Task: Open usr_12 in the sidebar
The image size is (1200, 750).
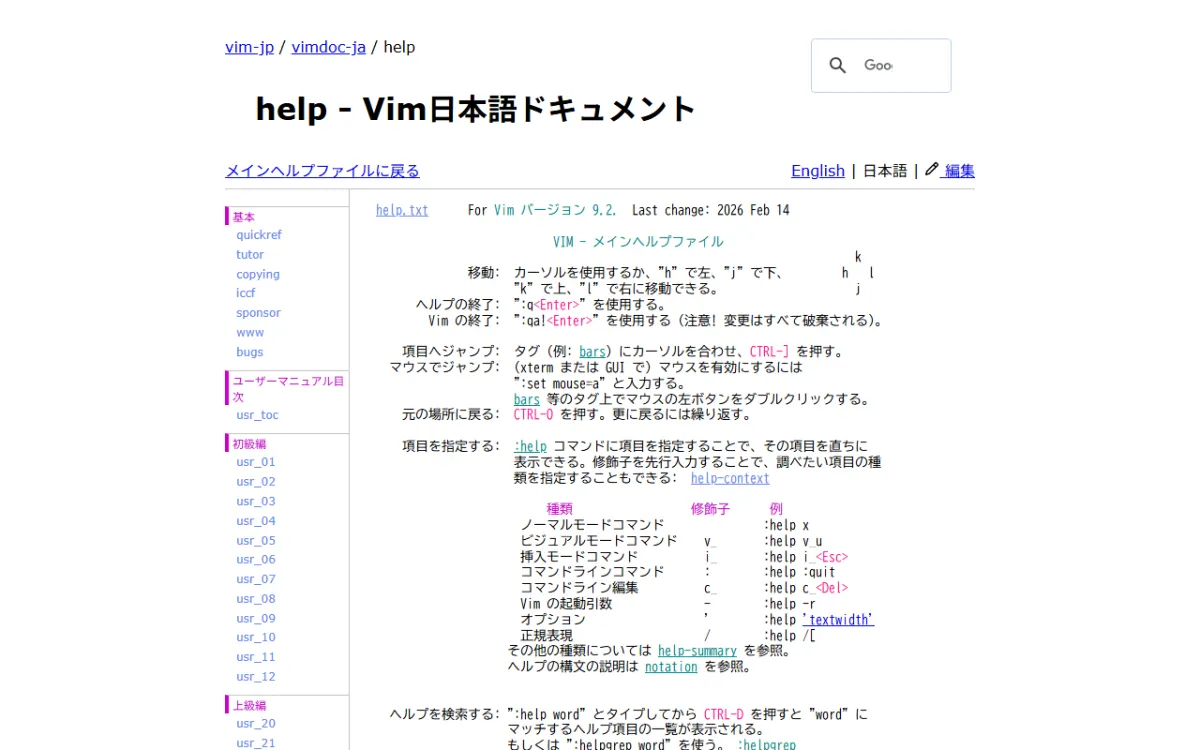Action: (256, 677)
